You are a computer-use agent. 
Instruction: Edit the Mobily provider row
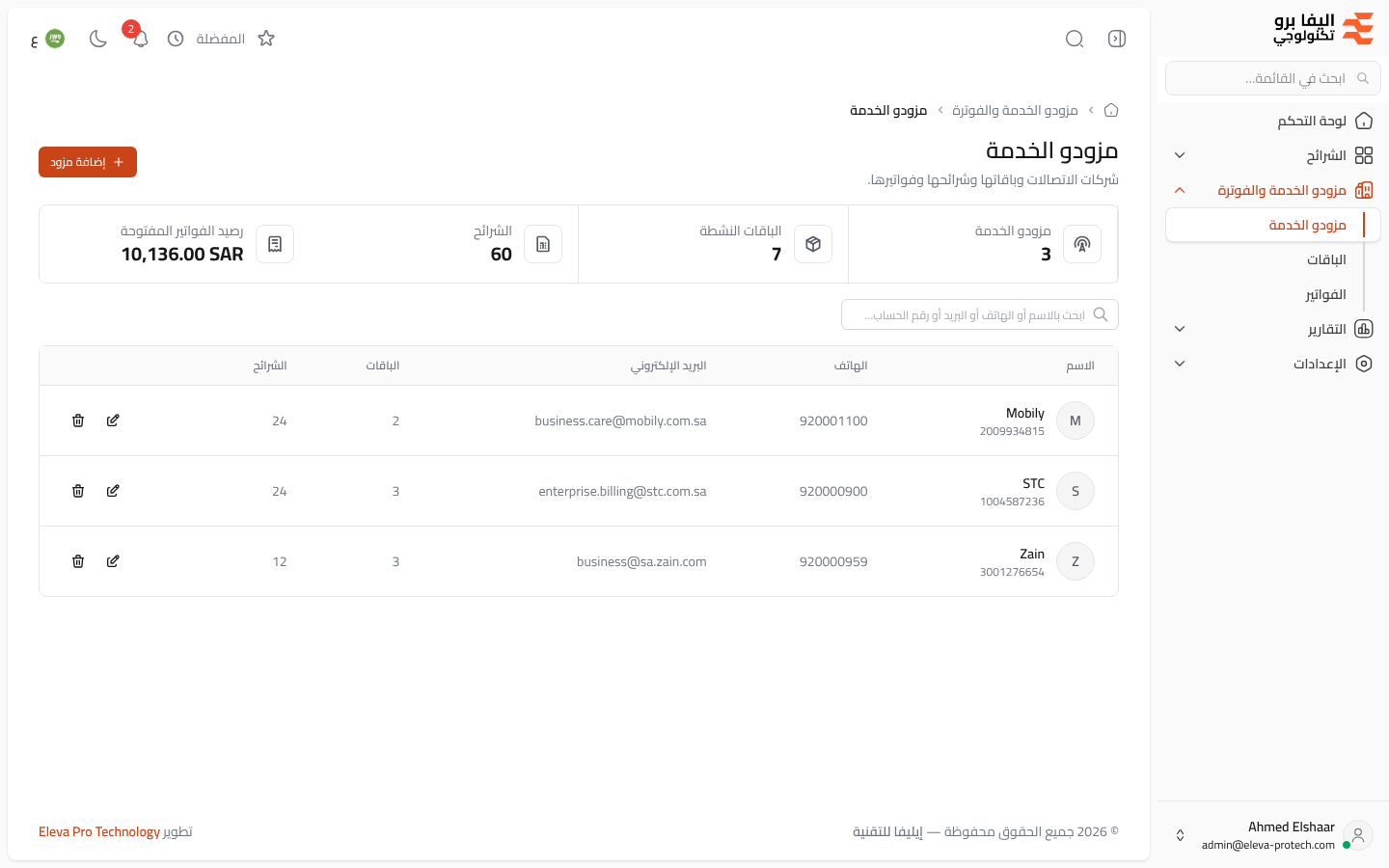point(113,420)
